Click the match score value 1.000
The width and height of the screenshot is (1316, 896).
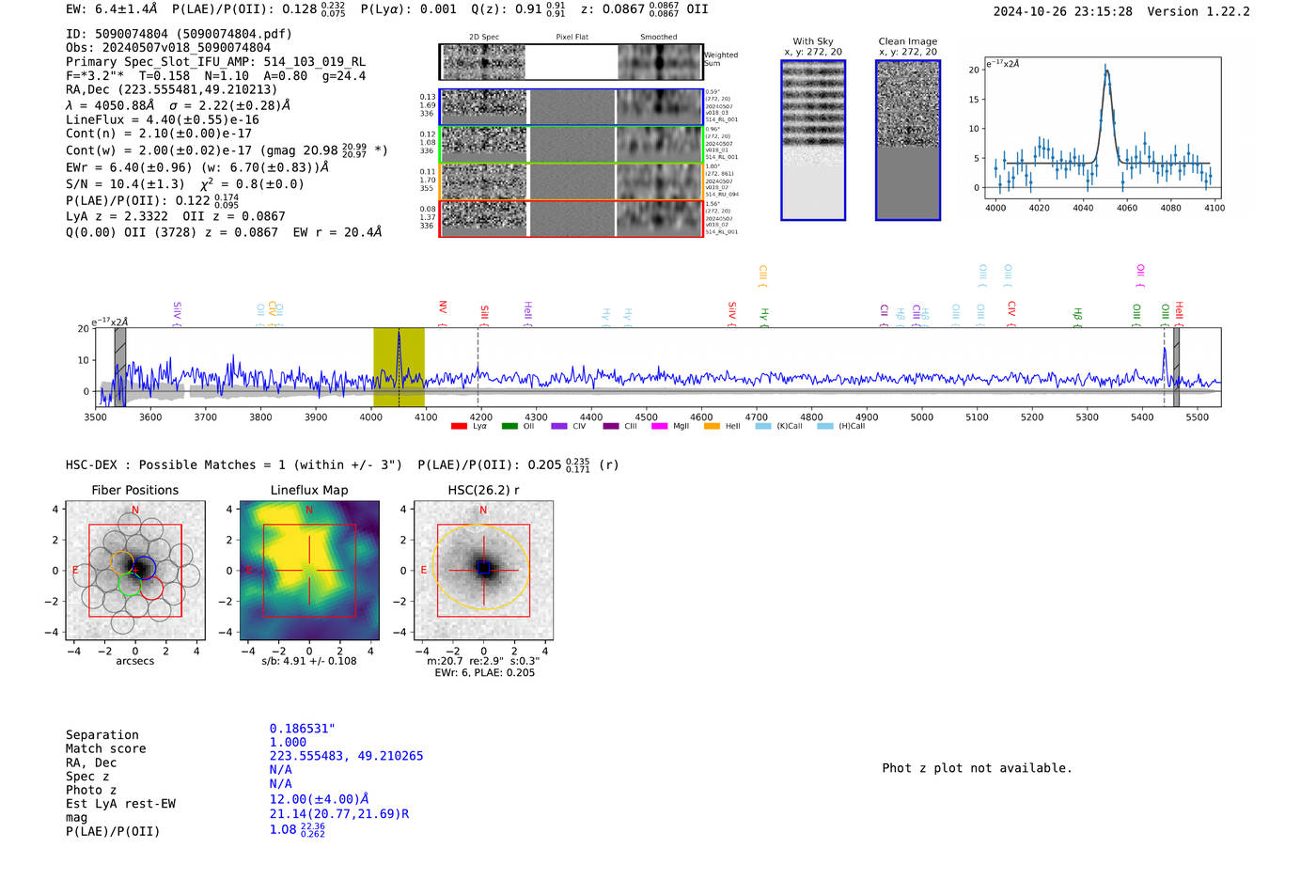click(x=288, y=743)
